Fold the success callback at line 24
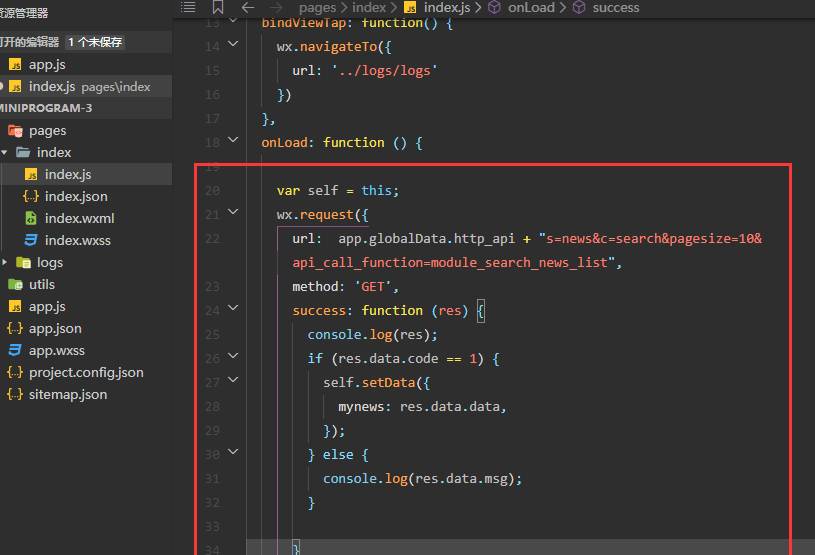Image resolution: width=815 pixels, height=555 pixels. click(x=234, y=310)
